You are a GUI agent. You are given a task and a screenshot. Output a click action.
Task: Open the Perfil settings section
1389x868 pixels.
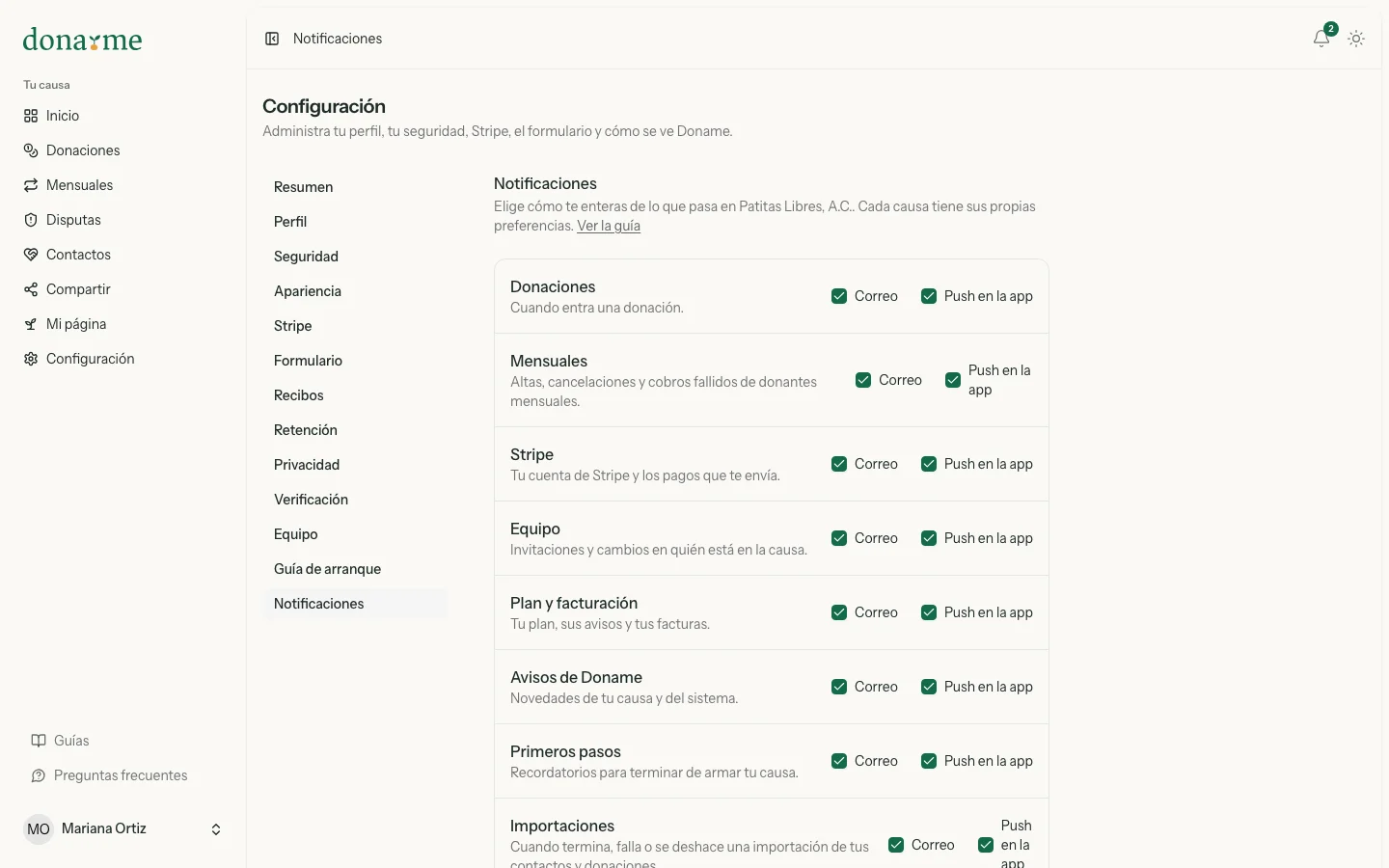pos(357,222)
